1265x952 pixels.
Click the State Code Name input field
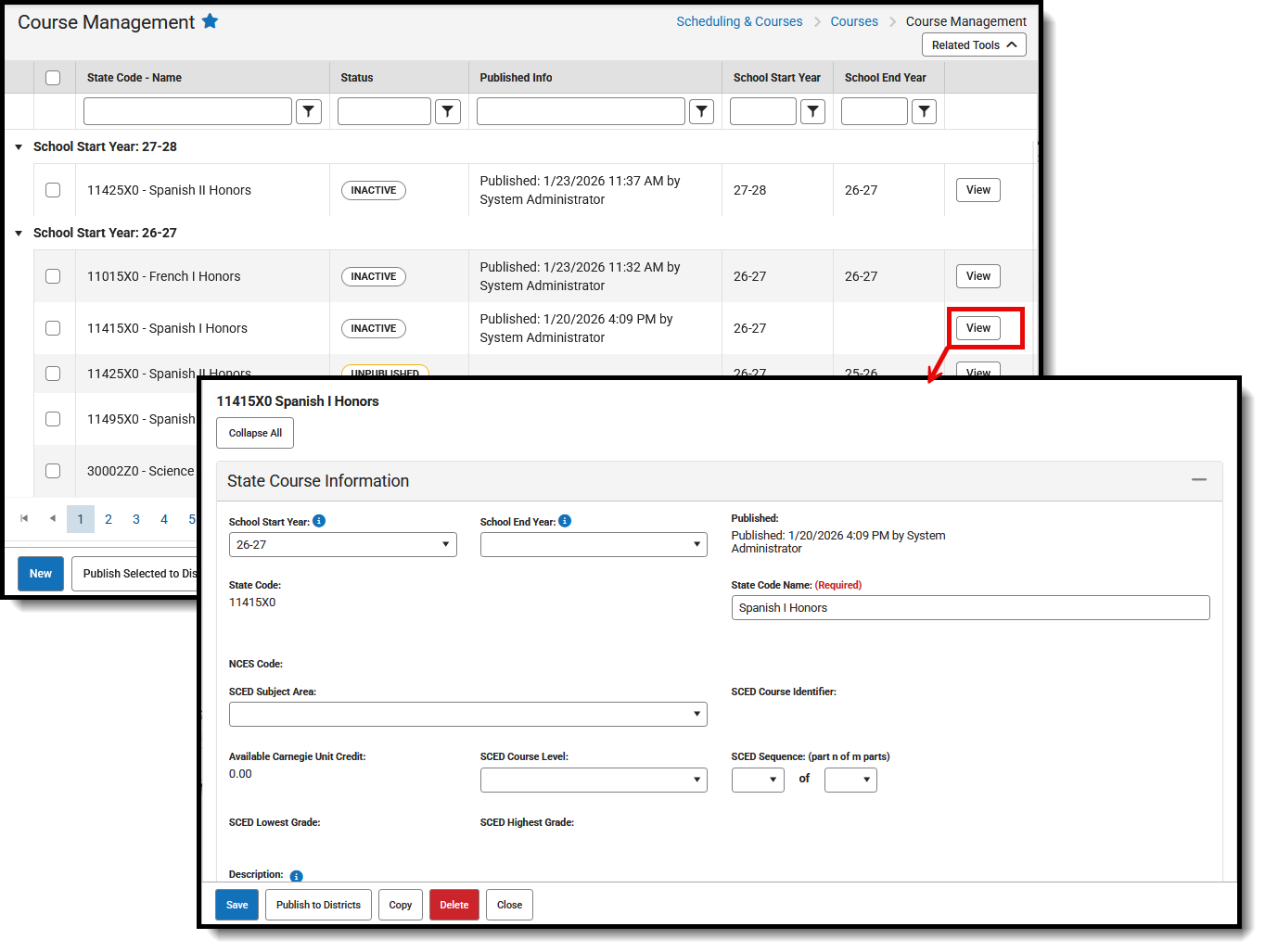coord(970,607)
